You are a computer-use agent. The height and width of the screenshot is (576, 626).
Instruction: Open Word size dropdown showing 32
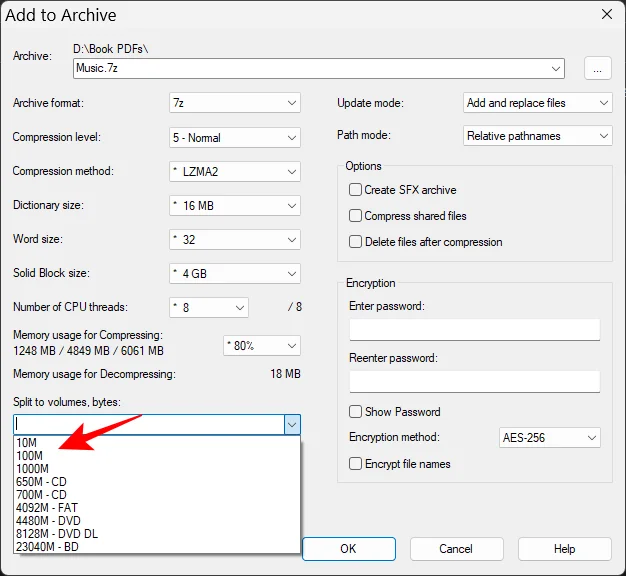coord(235,240)
